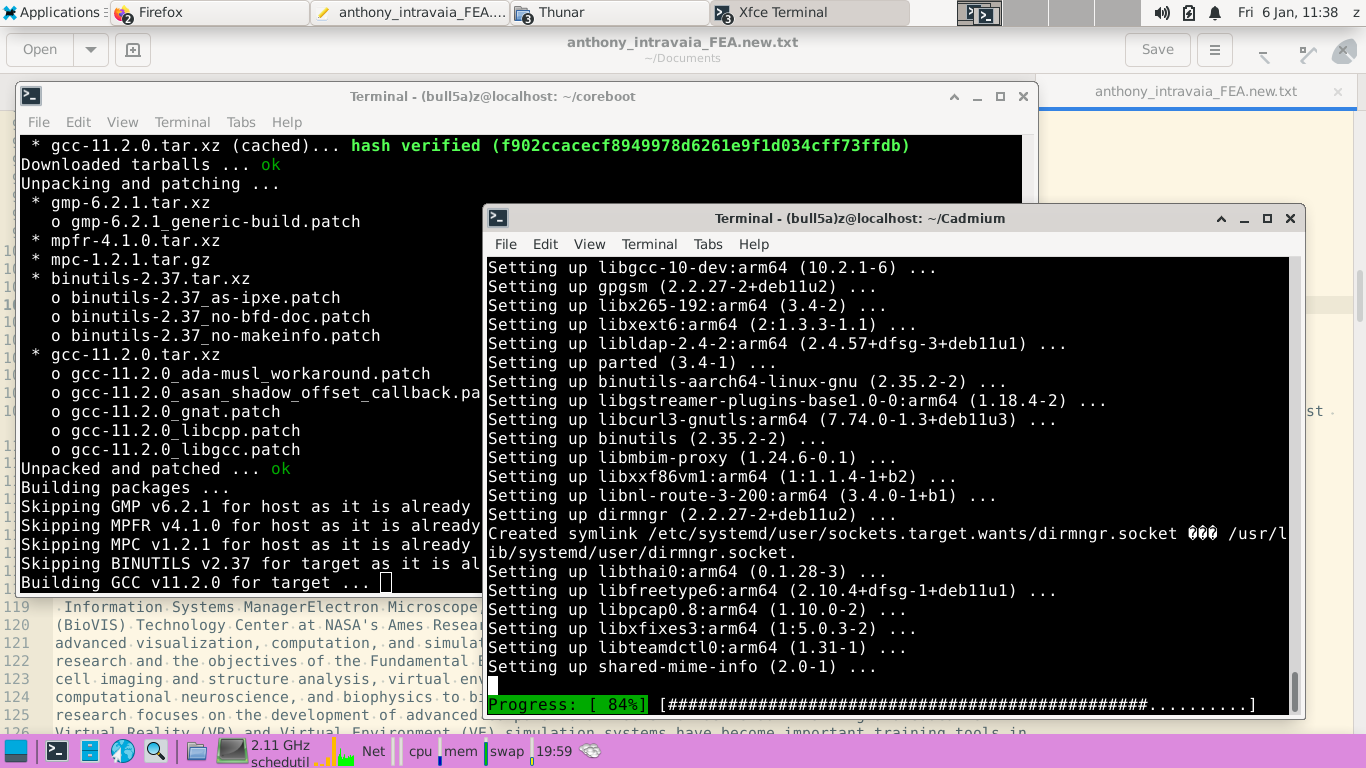The image size is (1366, 768).
Task: Open Tabs menu in the coreboot terminal
Action: coord(241,122)
